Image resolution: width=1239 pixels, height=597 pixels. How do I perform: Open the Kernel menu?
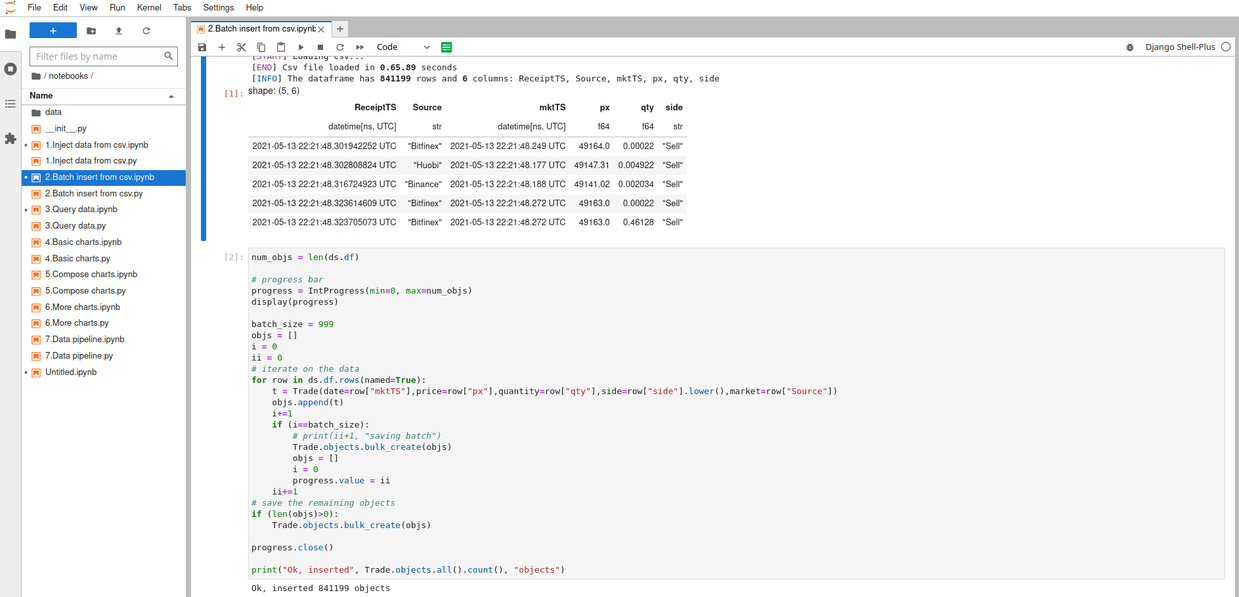click(149, 7)
